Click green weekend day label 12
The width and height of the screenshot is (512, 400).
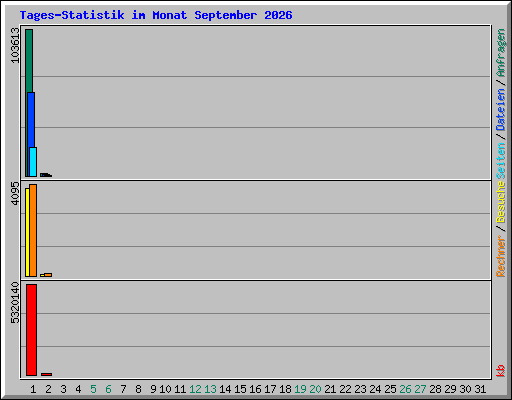(195, 389)
